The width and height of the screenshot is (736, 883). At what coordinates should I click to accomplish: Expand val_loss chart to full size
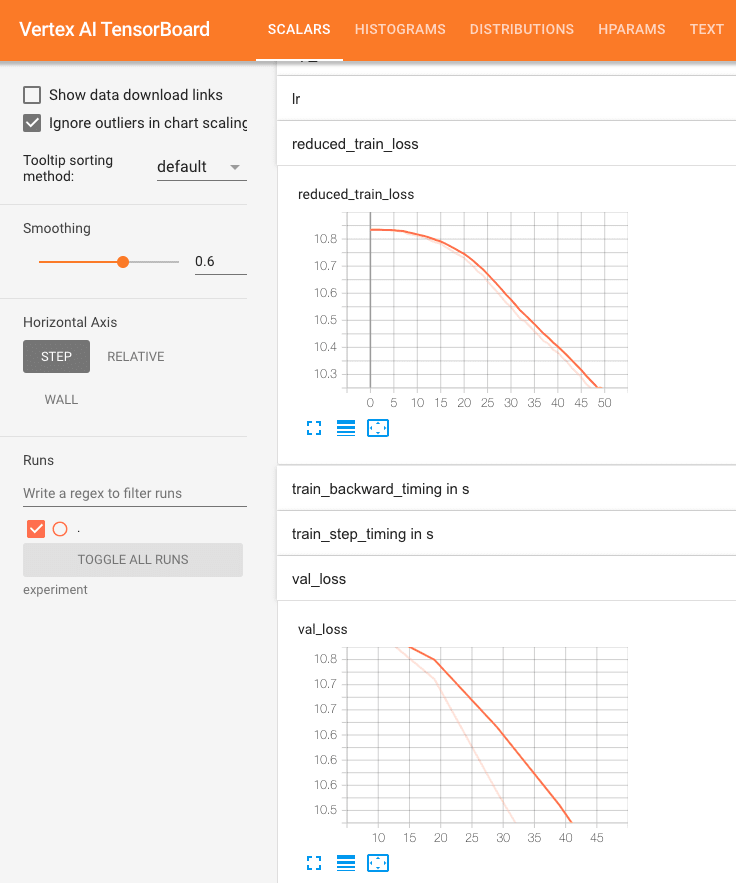pos(314,863)
